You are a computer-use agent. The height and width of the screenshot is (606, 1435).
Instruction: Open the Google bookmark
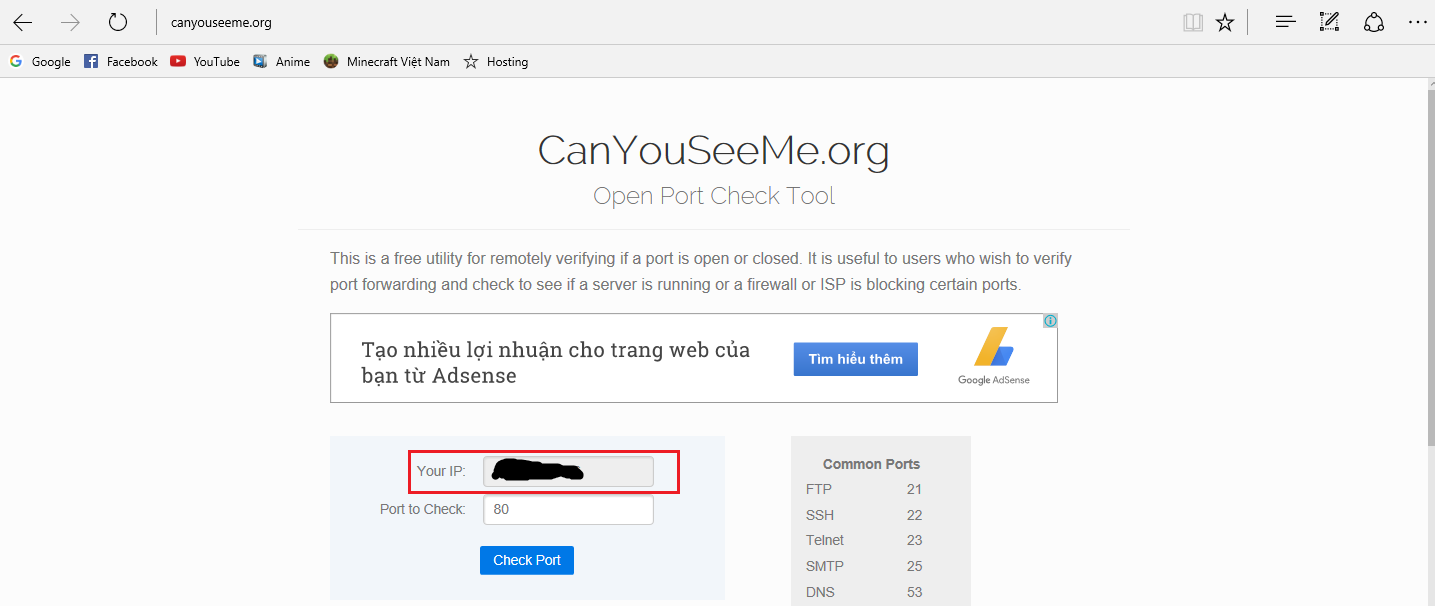[x=40, y=61]
